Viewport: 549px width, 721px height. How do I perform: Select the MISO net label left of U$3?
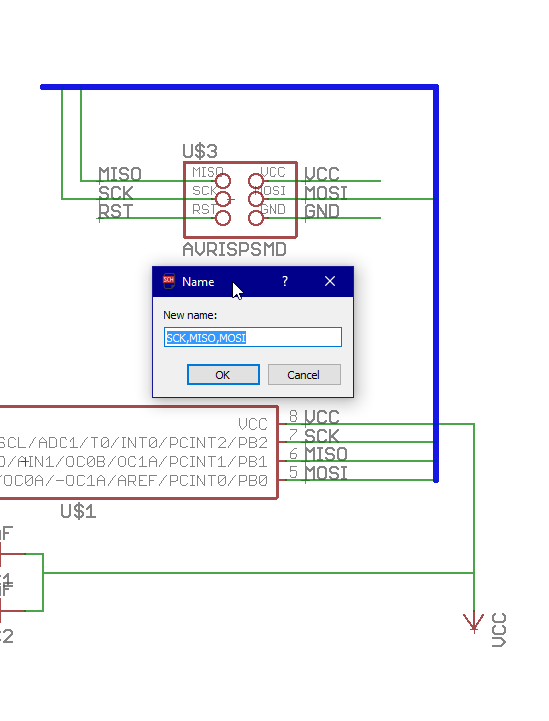coord(120,174)
